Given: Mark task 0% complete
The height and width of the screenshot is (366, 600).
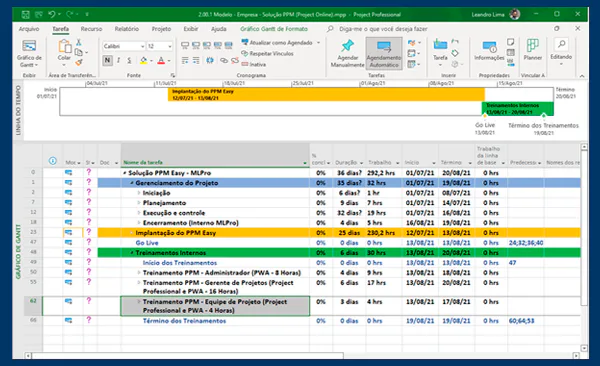Looking at the screenshot, I should pos(185,46).
